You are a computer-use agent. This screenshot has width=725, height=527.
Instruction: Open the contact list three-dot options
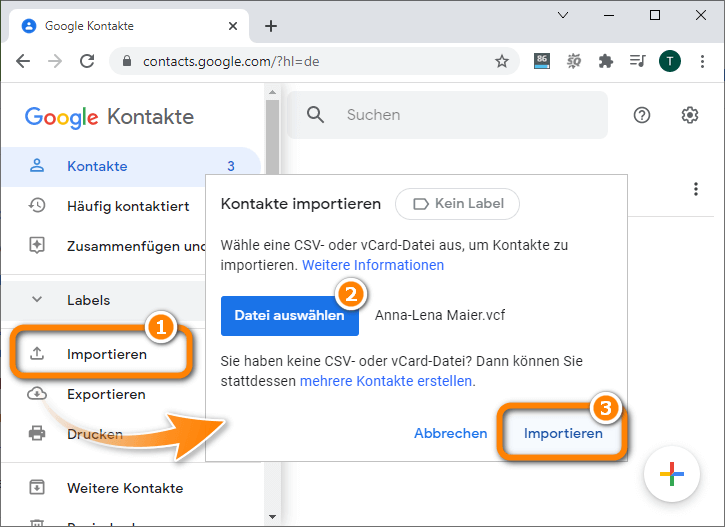[x=695, y=189]
